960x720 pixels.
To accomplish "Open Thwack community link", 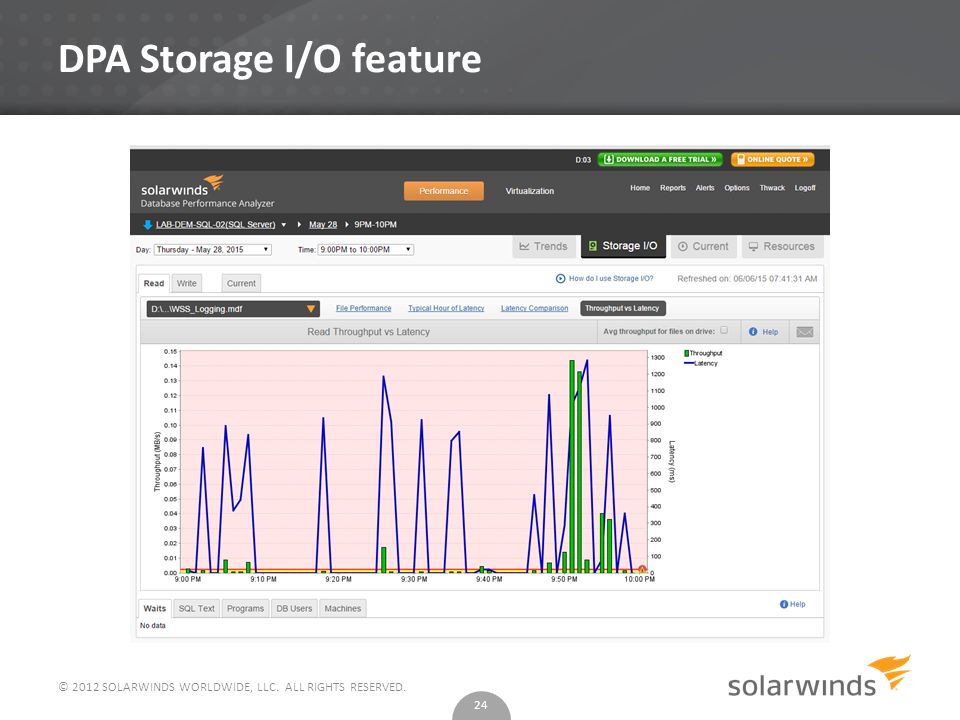I will pyautogui.click(x=772, y=188).
